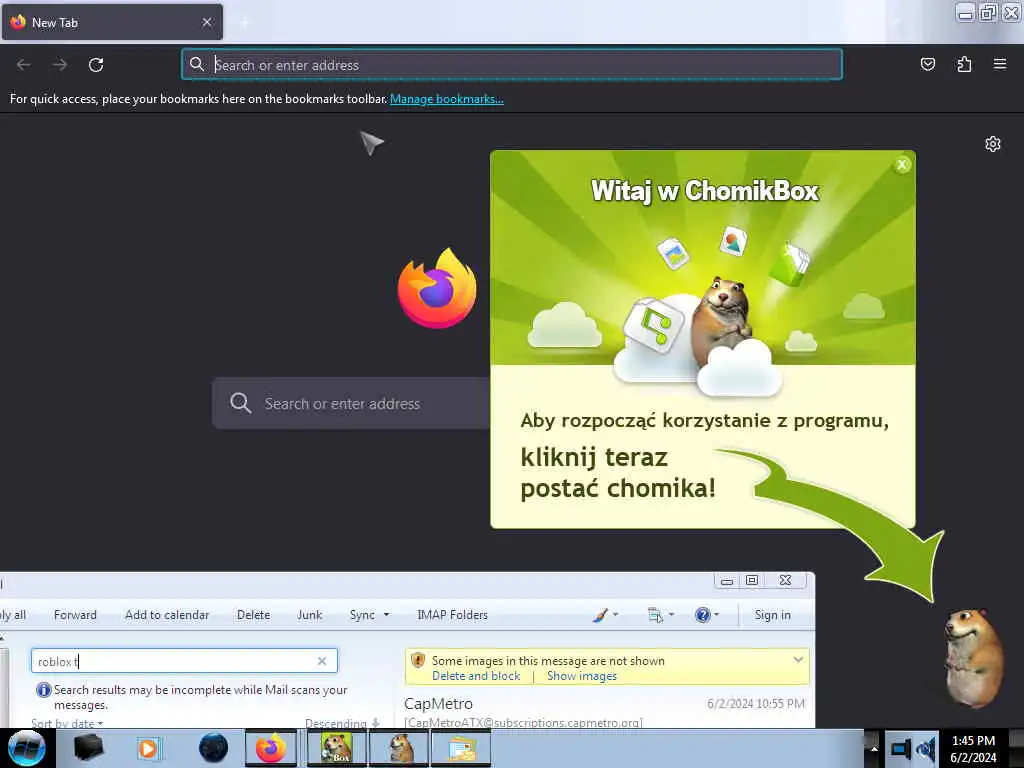This screenshot has width=1024, height=768.
Task: Click the info icon beside search results notice
Action: click(44, 690)
